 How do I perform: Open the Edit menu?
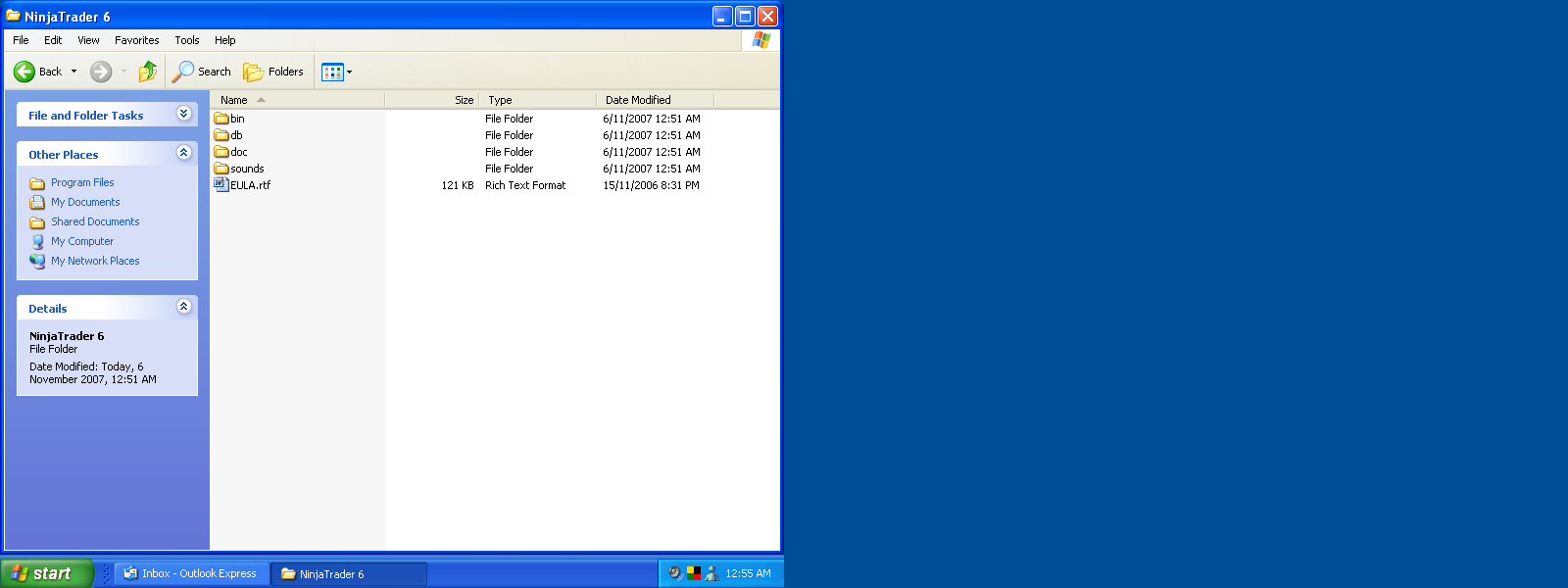53,40
